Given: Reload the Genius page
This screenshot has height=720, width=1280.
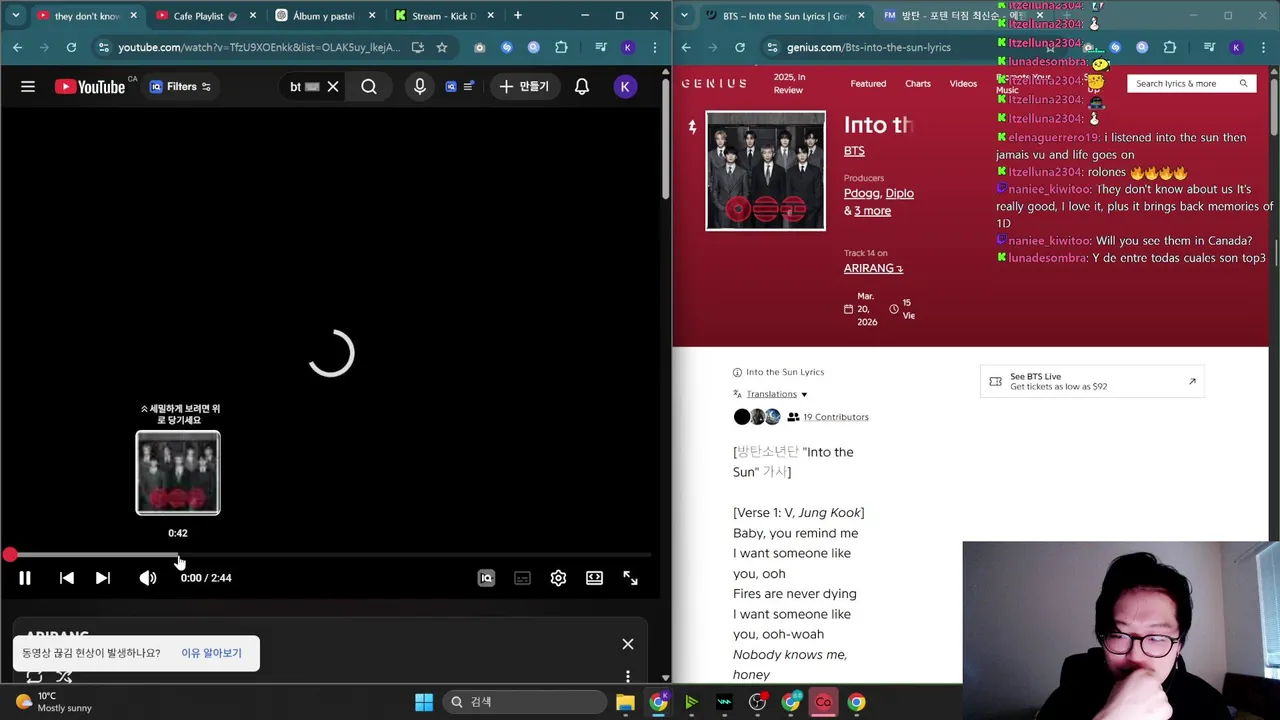Looking at the screenshot, I should point(739,47).
